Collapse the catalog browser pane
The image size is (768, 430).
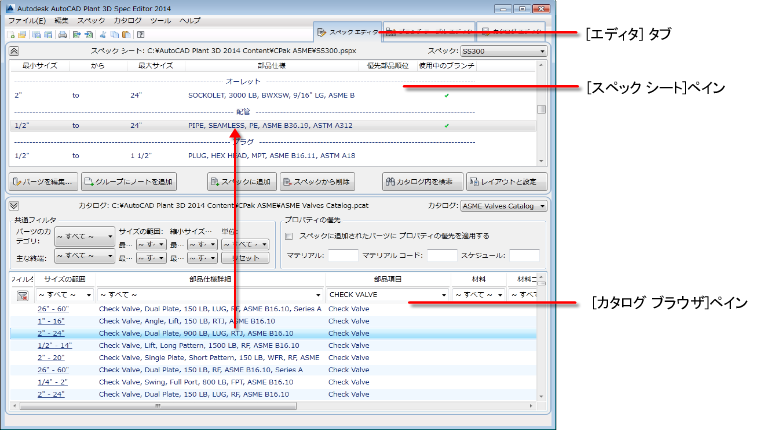pyautogui.click(x=14, y=206)
